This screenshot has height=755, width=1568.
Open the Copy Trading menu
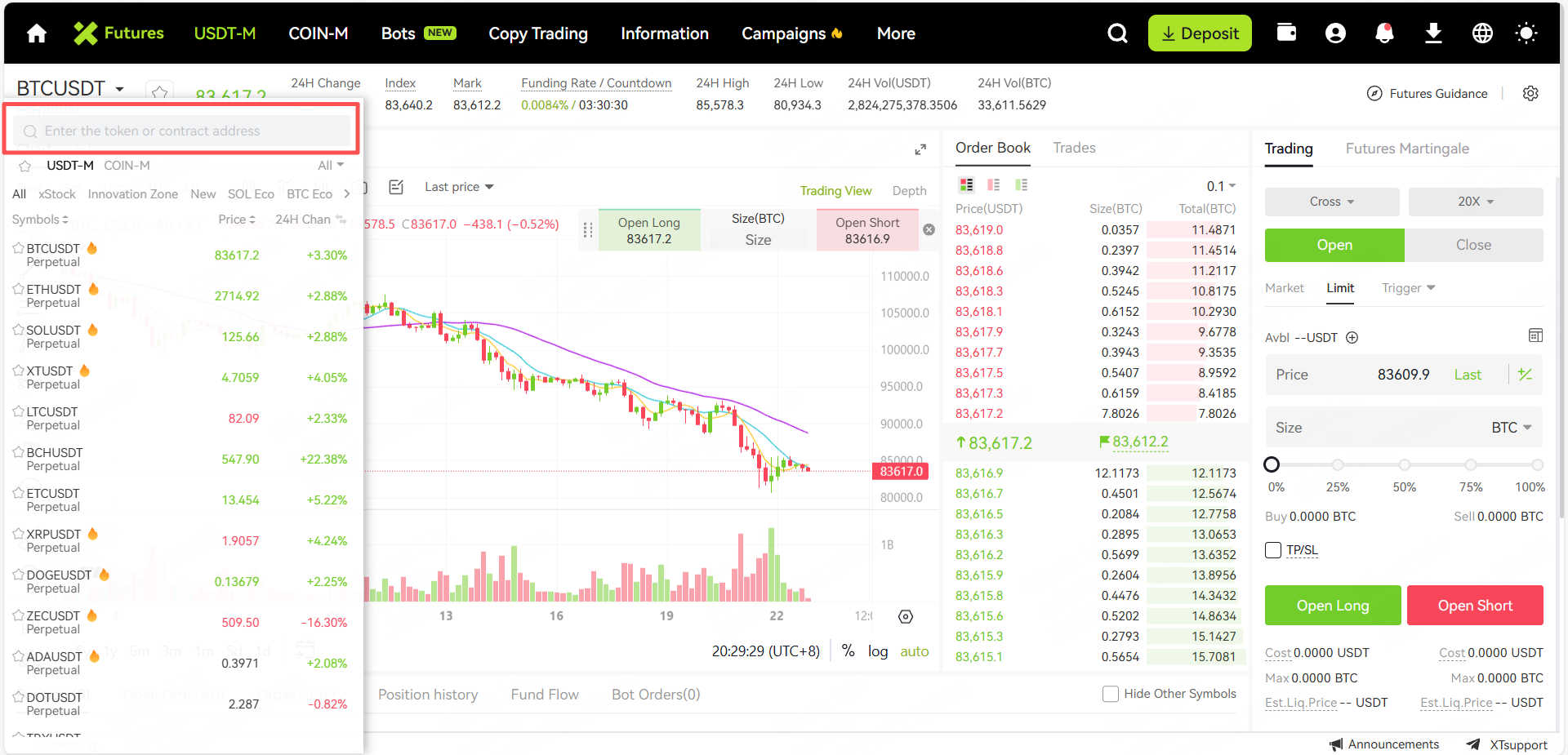click(x=538, y=33)
